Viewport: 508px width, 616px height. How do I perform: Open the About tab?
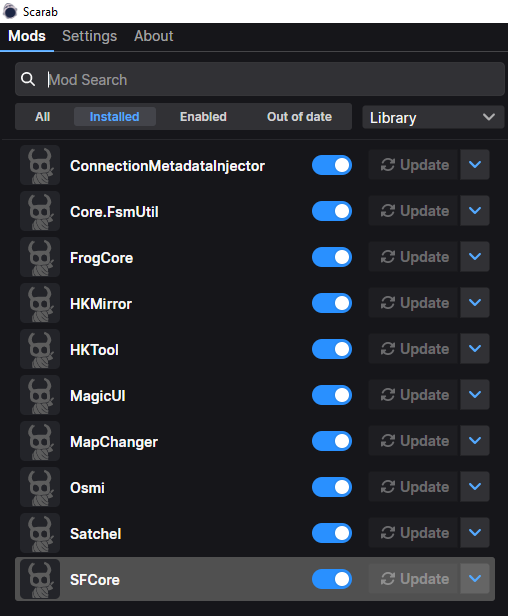click(154, 36)
